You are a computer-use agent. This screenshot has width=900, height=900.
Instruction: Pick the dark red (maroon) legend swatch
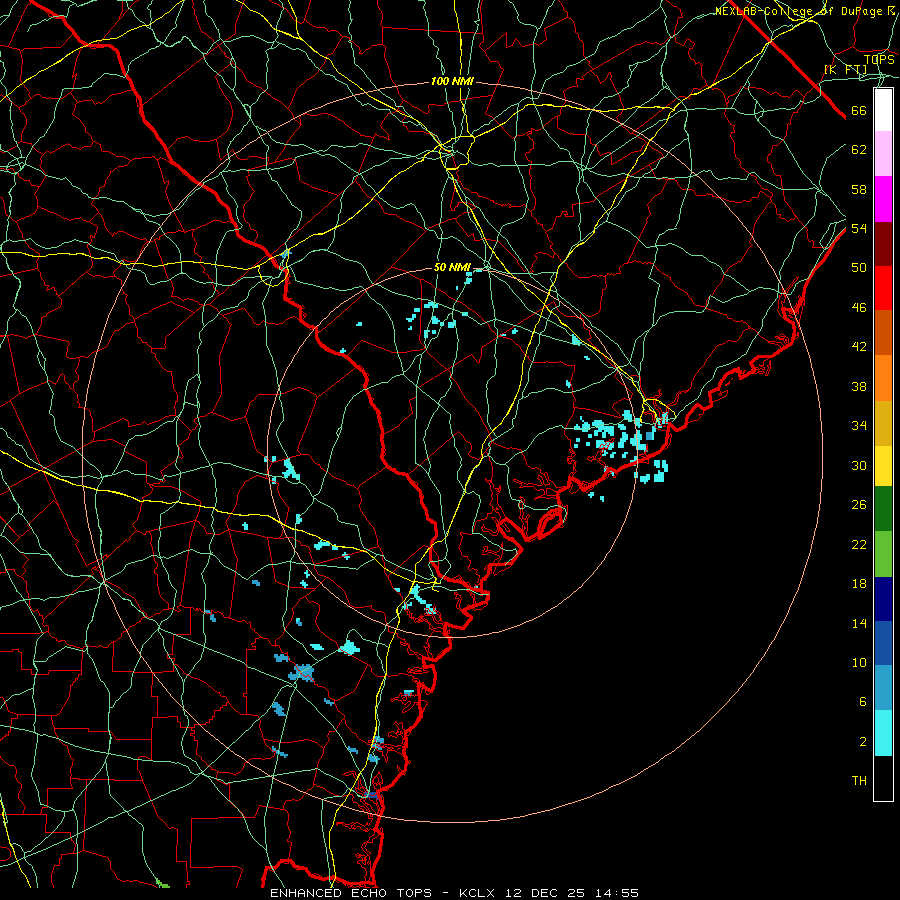883,244
